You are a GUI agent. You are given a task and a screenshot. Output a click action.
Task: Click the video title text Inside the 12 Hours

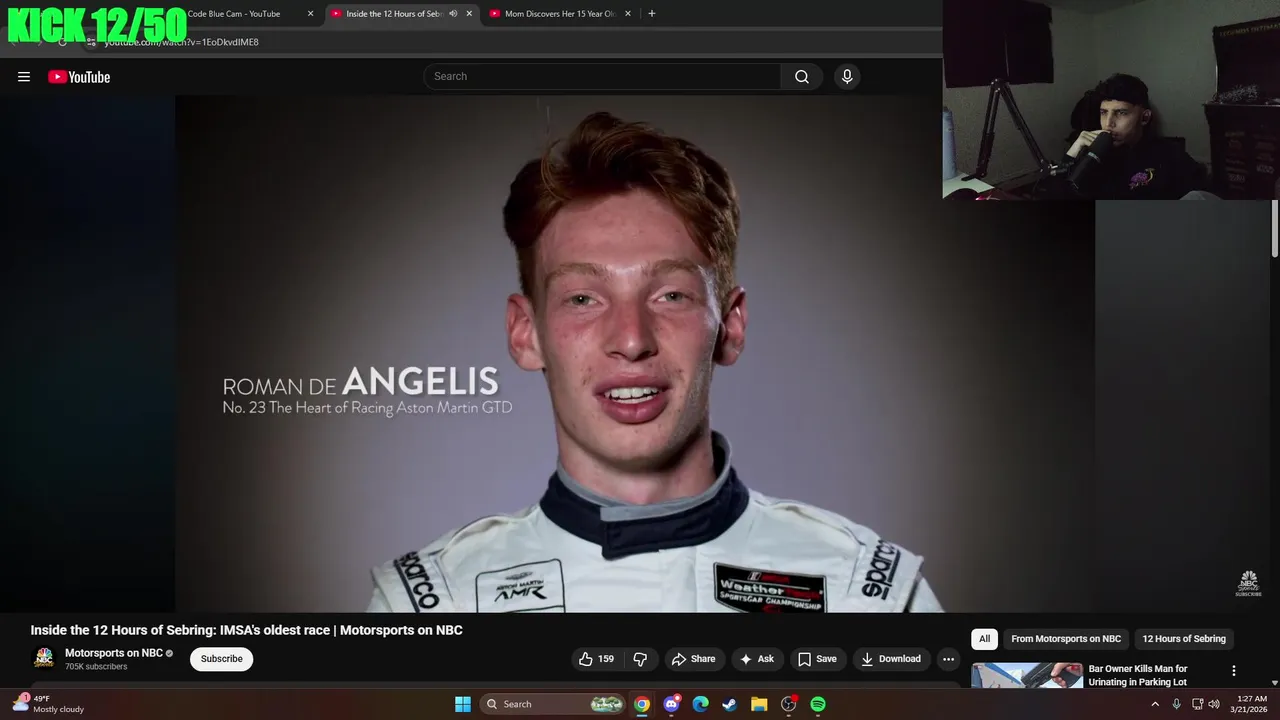[247, 630]
